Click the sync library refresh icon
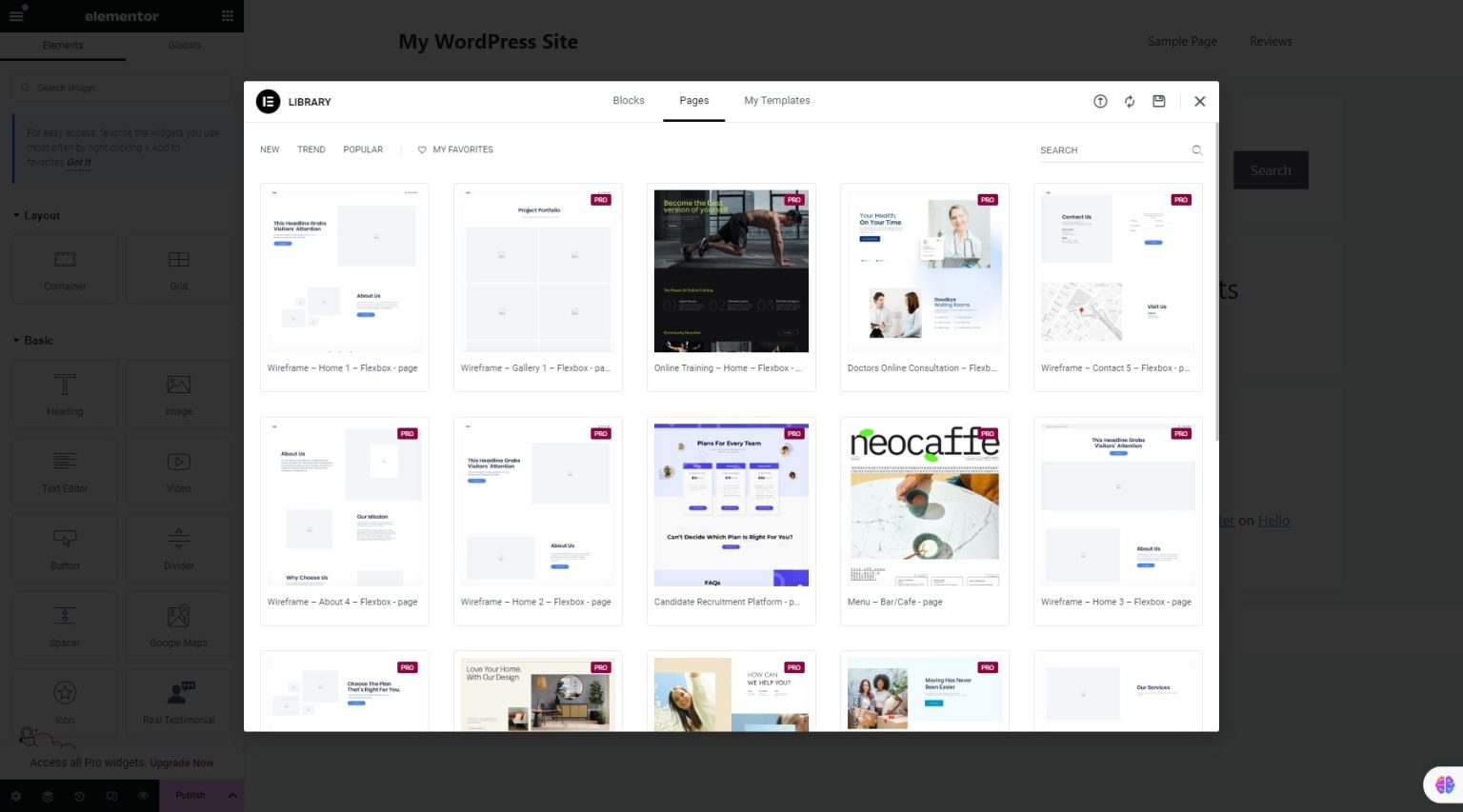 click(1130, 101)
